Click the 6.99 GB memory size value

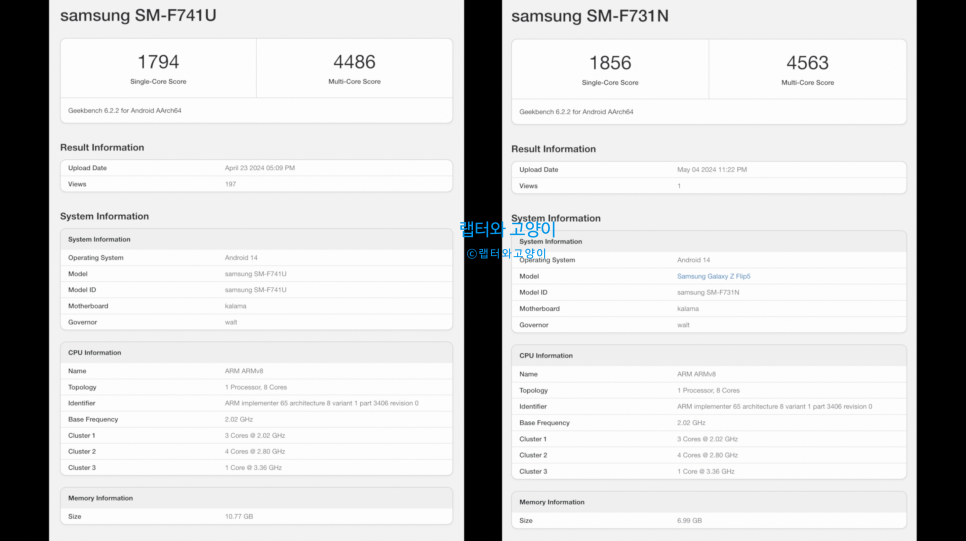coord(689,521)
